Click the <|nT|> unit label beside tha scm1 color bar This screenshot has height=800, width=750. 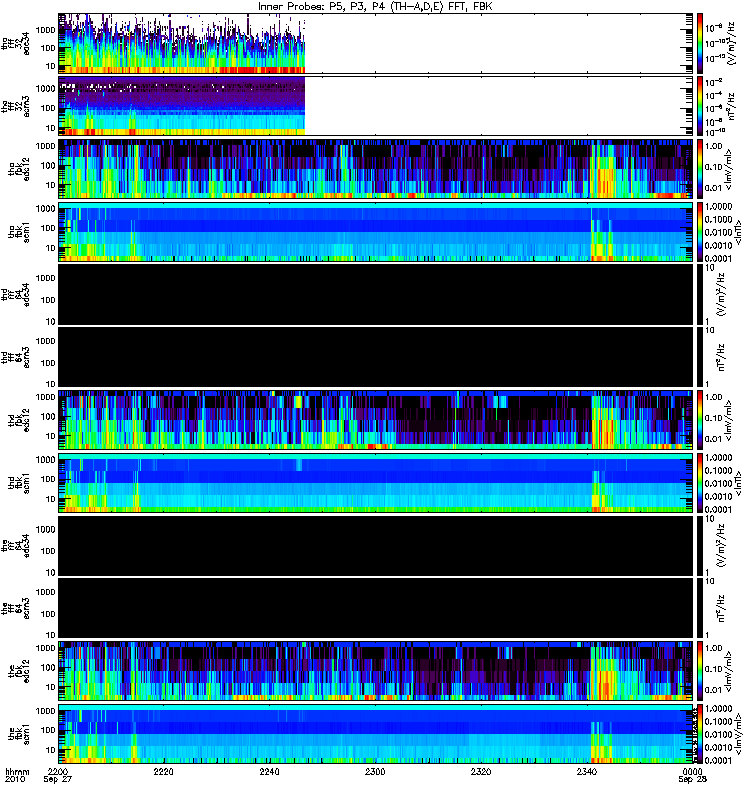point(738,232)
